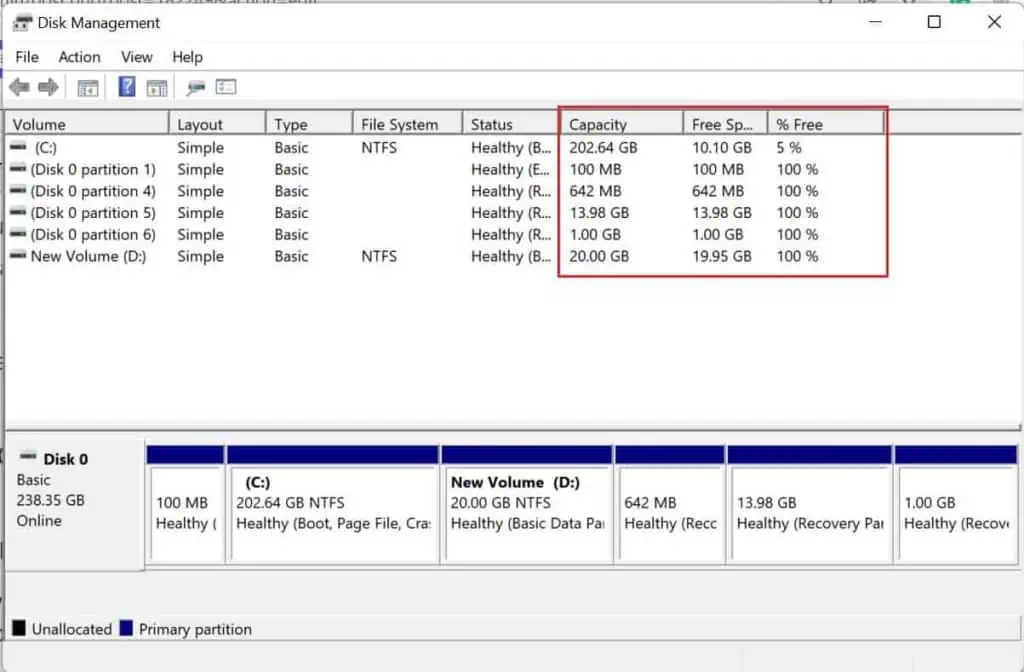The width and height of the screenshot is (1024, 672).
Task: Open the Help menu
Action: pos(187,57)
